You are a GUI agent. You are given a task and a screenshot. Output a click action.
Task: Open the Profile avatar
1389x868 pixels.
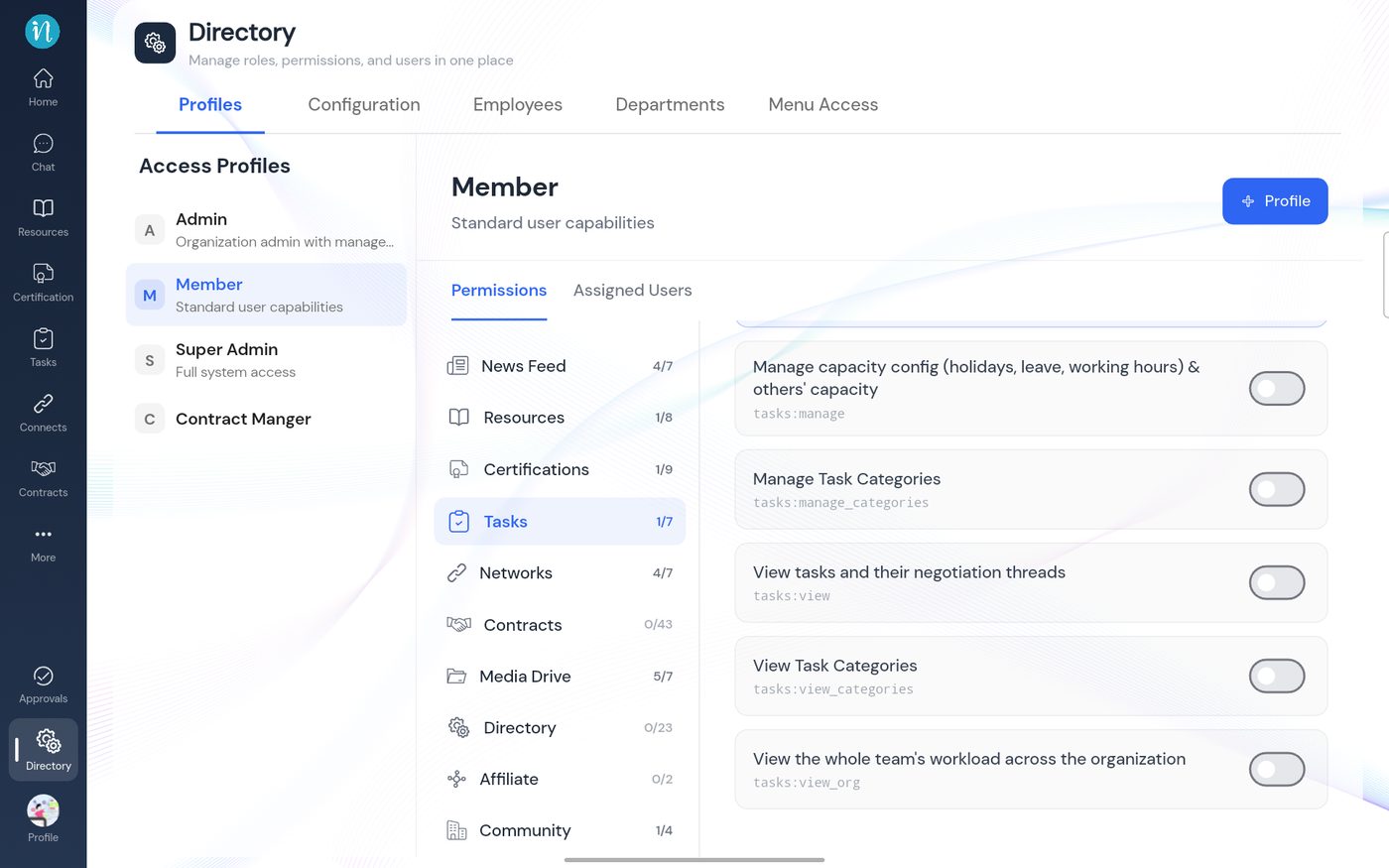(x=43, y=819)
